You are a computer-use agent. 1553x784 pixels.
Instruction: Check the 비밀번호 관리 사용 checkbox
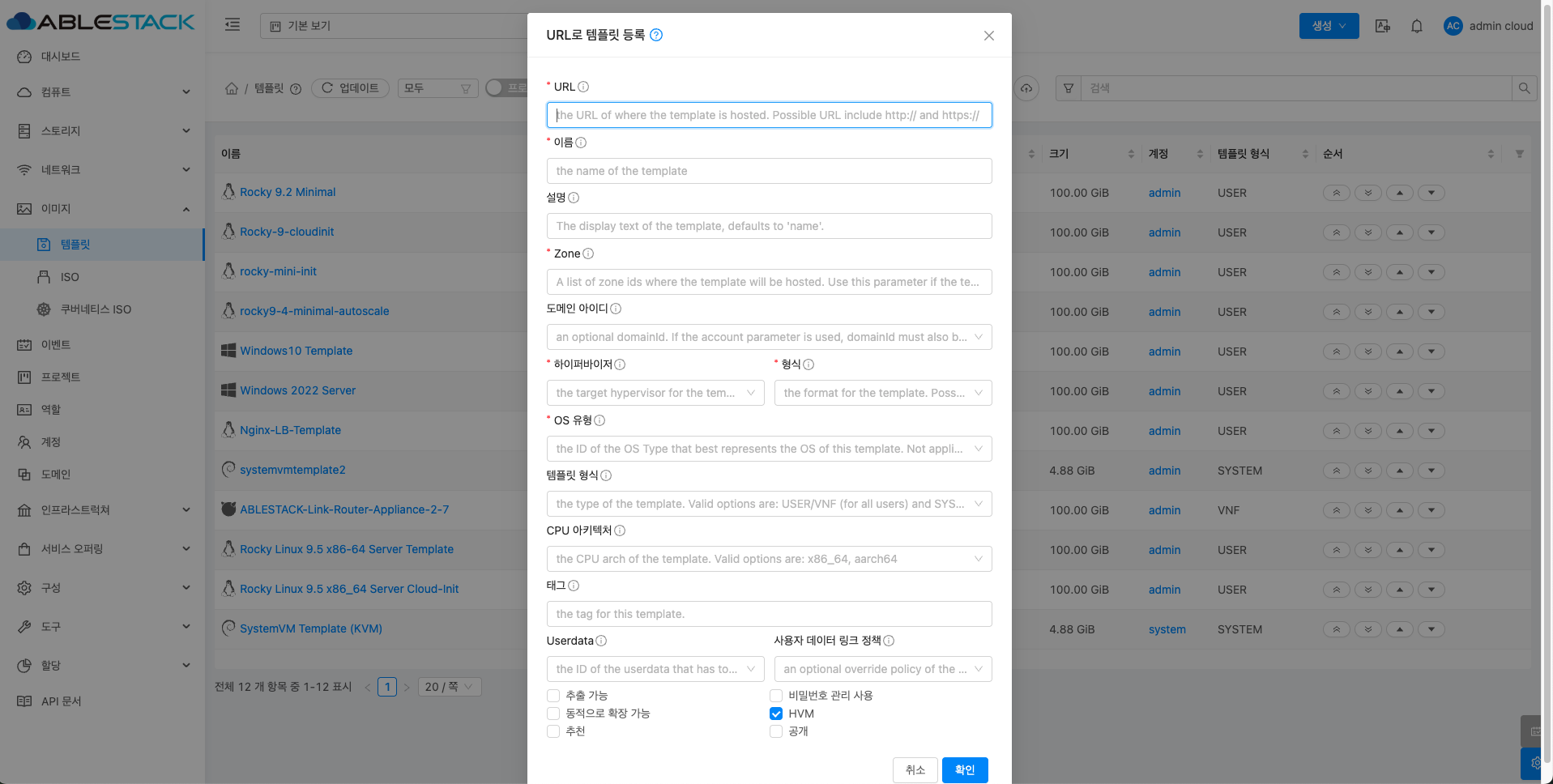(x=776, y=696)
